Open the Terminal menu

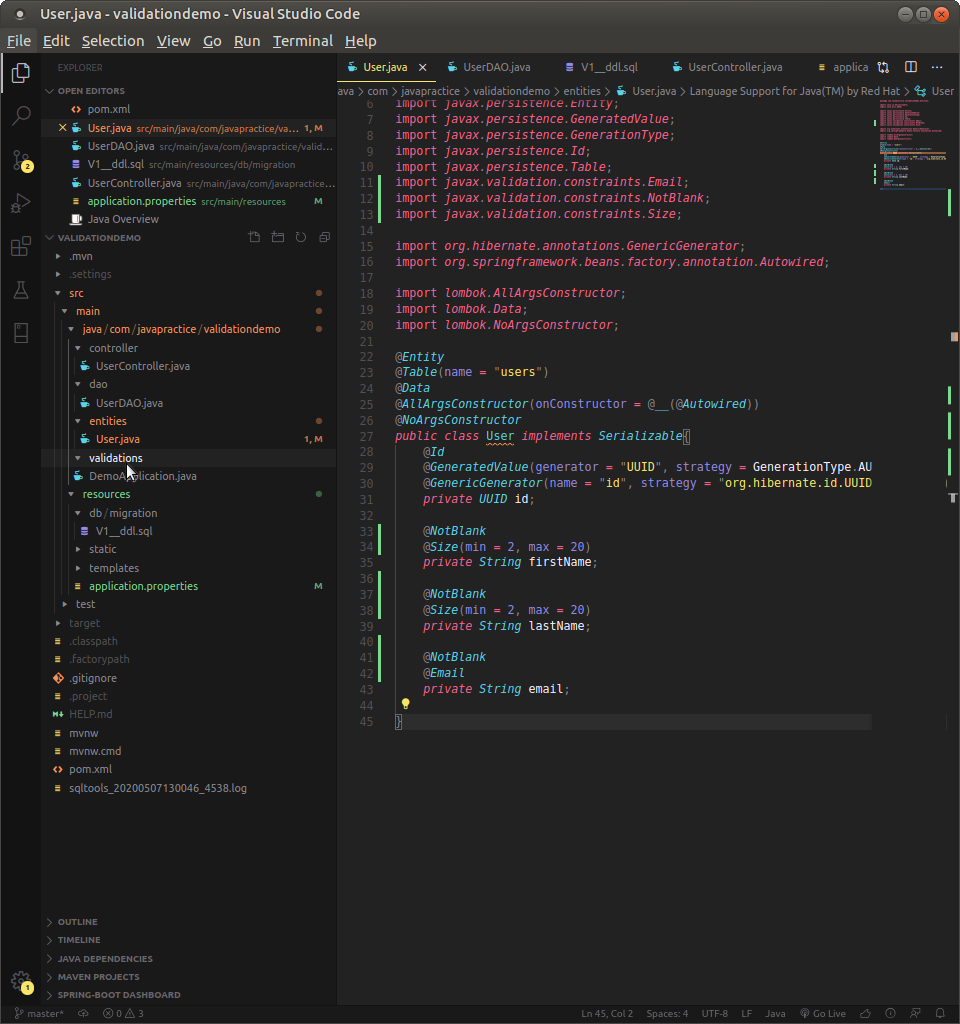302,41
